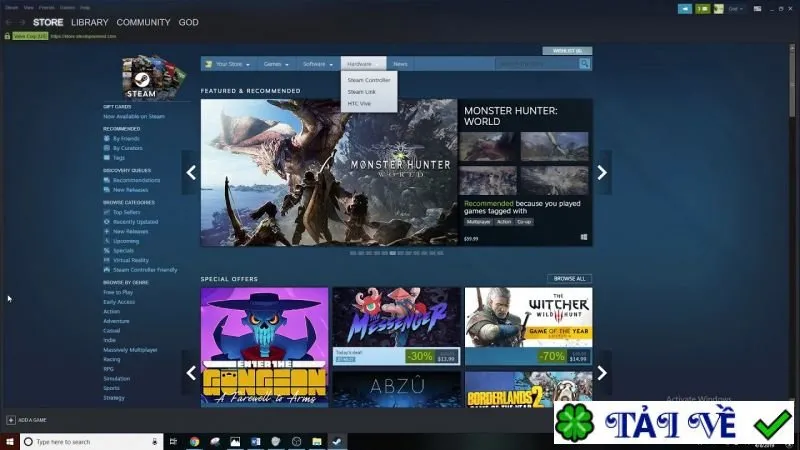This screenshot has width=800, height=450.
Task: Click the Add a Game plus icon
Action: [11, 420]
